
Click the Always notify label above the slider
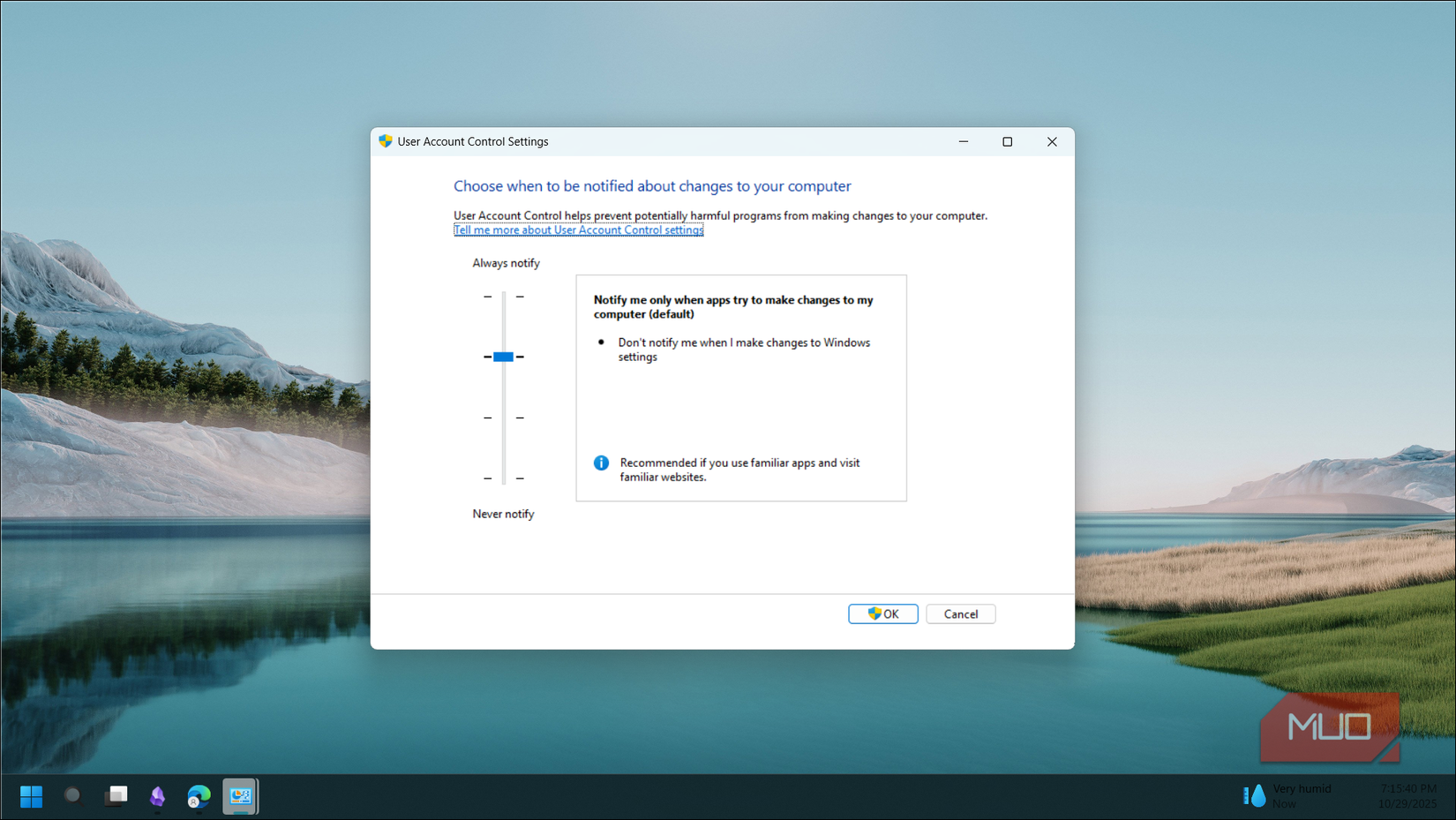tap(506, 262)
